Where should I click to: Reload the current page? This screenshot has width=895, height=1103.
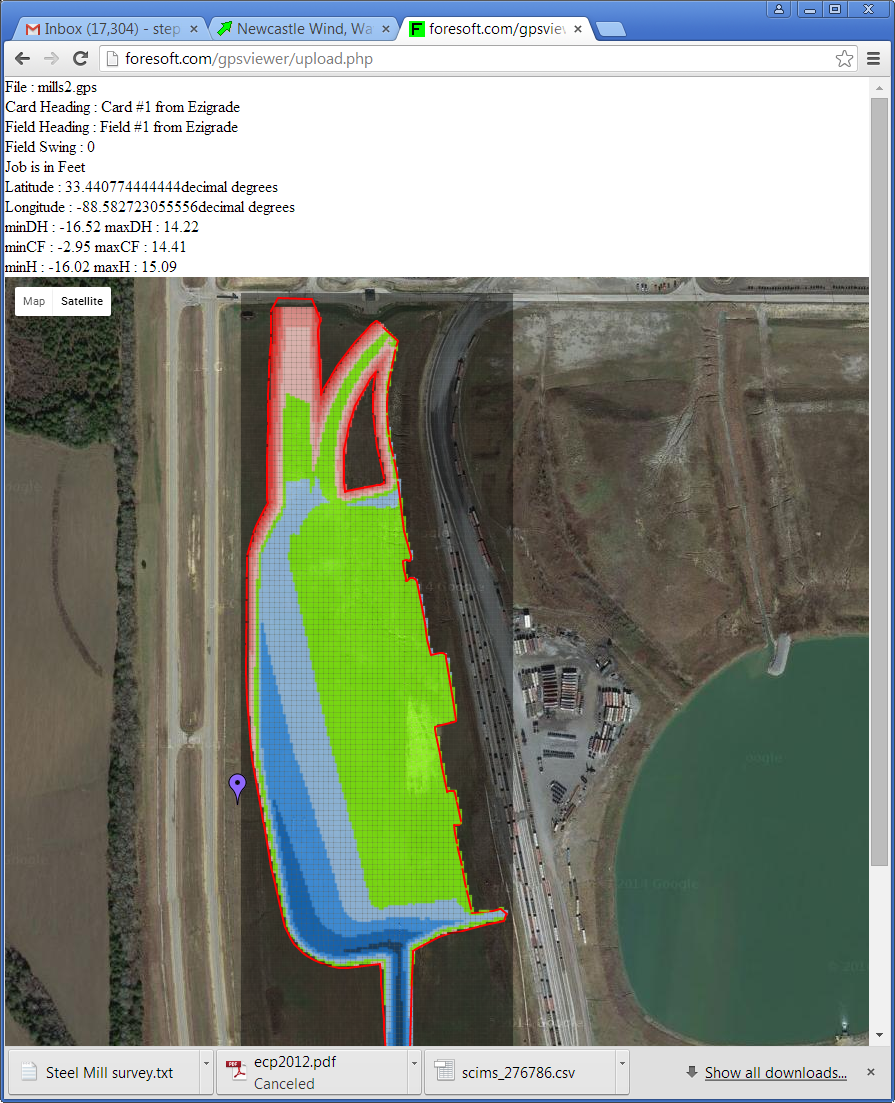[81, 59]
